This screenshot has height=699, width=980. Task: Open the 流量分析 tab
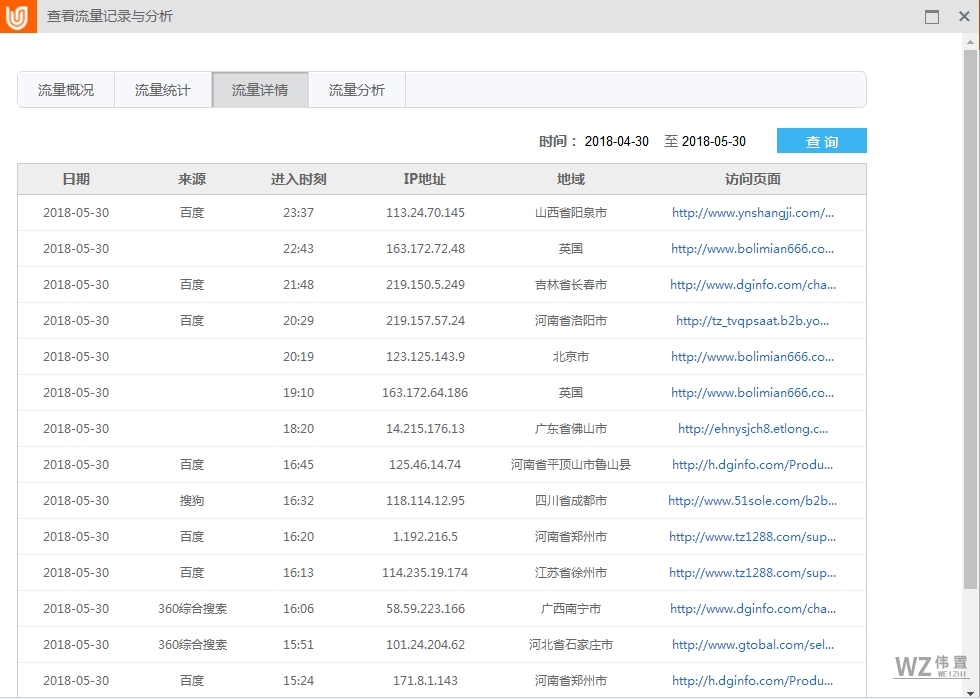(356, 89)
